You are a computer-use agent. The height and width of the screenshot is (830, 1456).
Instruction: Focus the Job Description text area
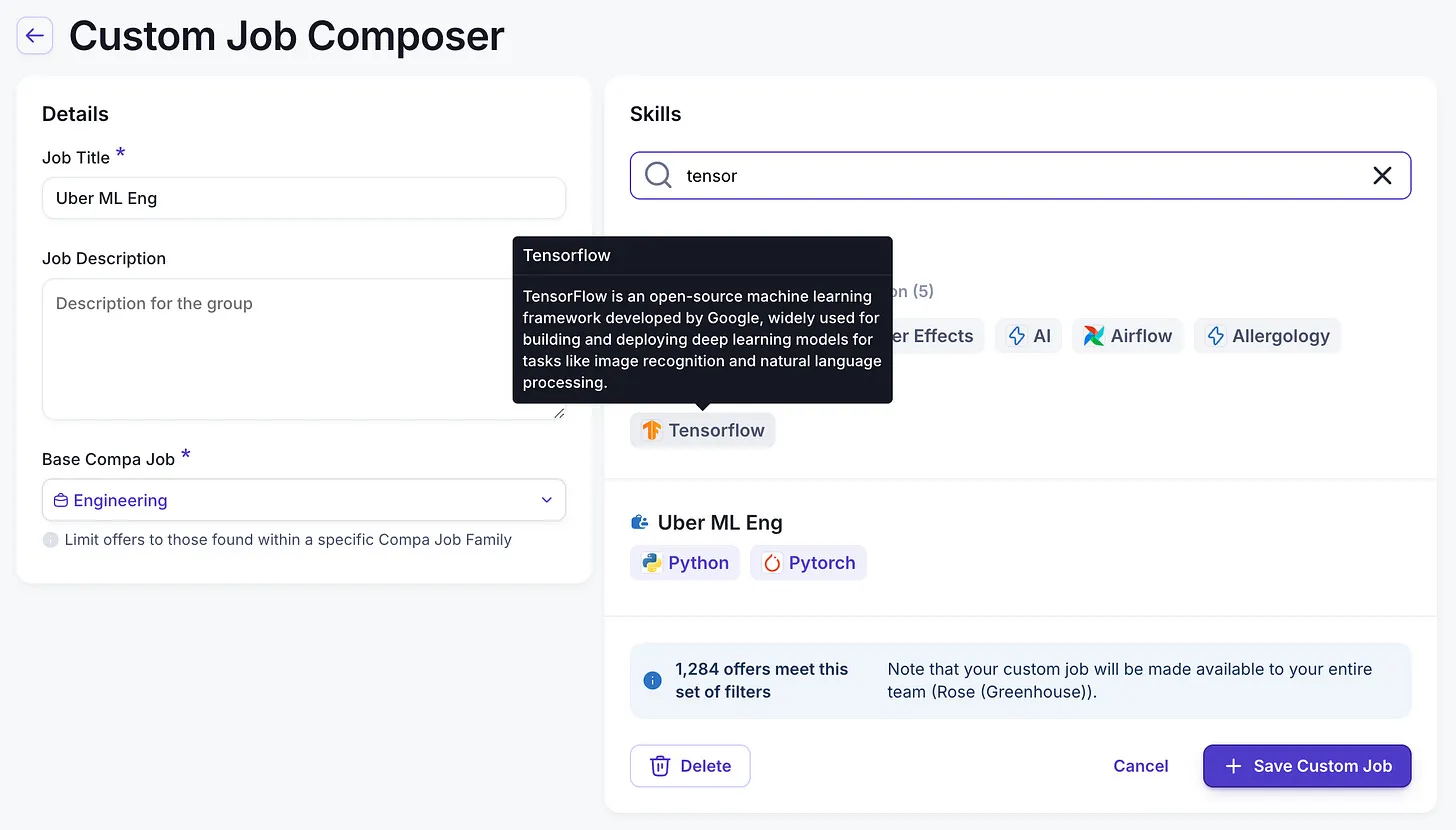tap(304, 349)
